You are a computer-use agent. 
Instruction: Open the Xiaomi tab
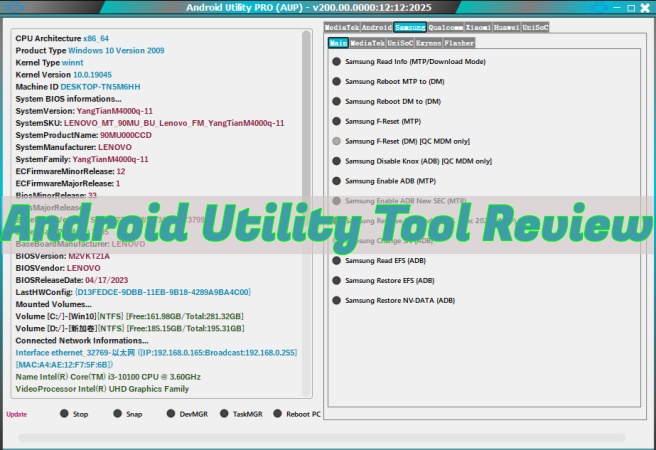pyautogui.click(x=478, y=27)
